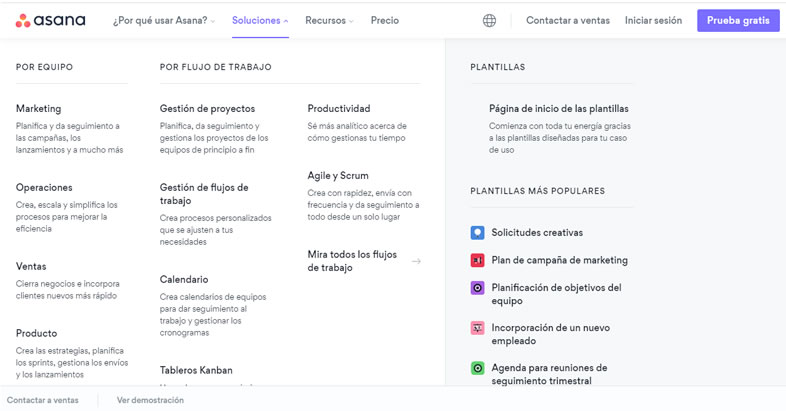Click Iniciar sesión
Screen dimensions: 786x411
[x=653, y=21]
